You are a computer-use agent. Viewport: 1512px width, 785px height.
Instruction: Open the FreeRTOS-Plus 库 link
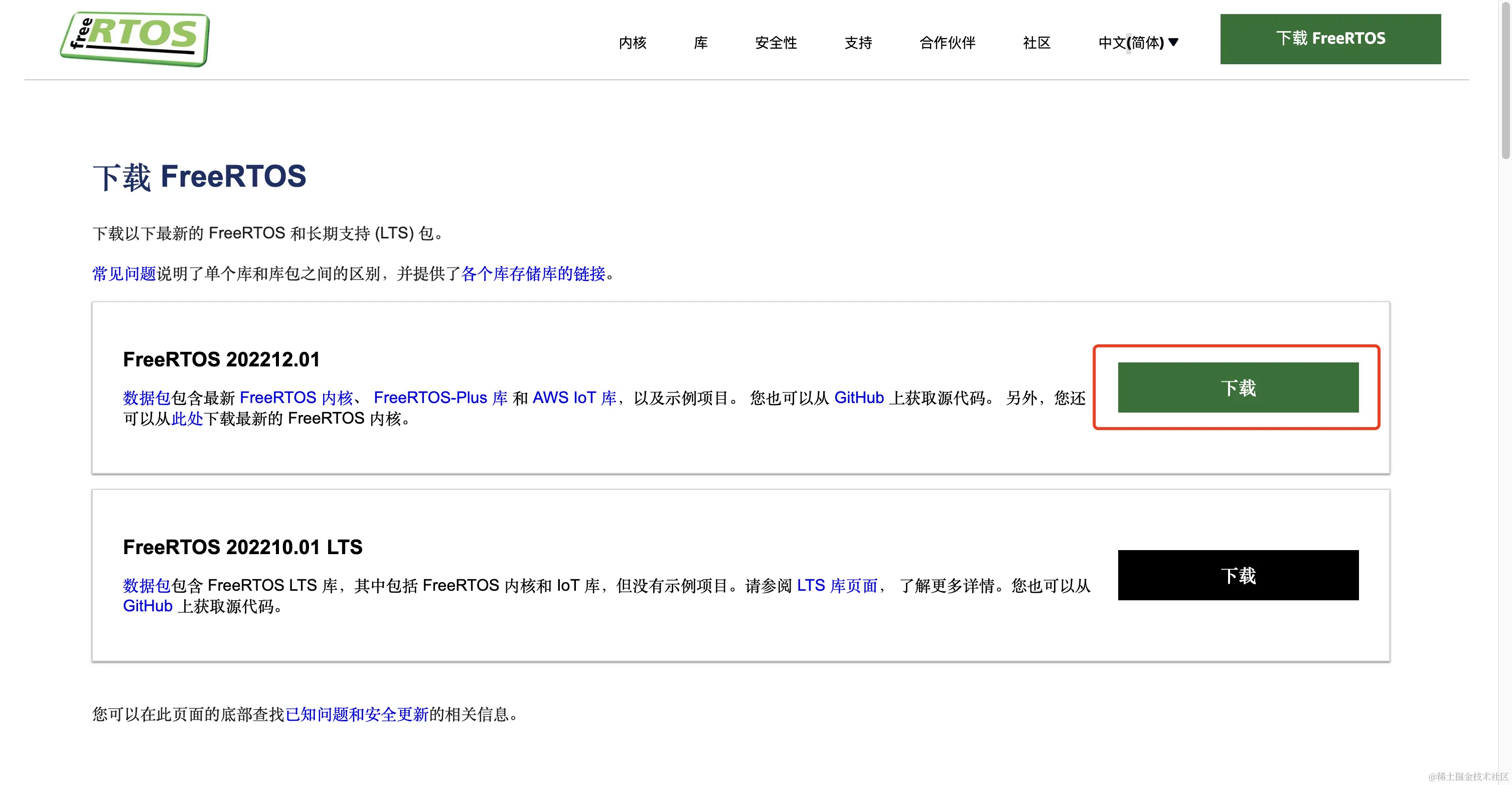pos(440,398)
